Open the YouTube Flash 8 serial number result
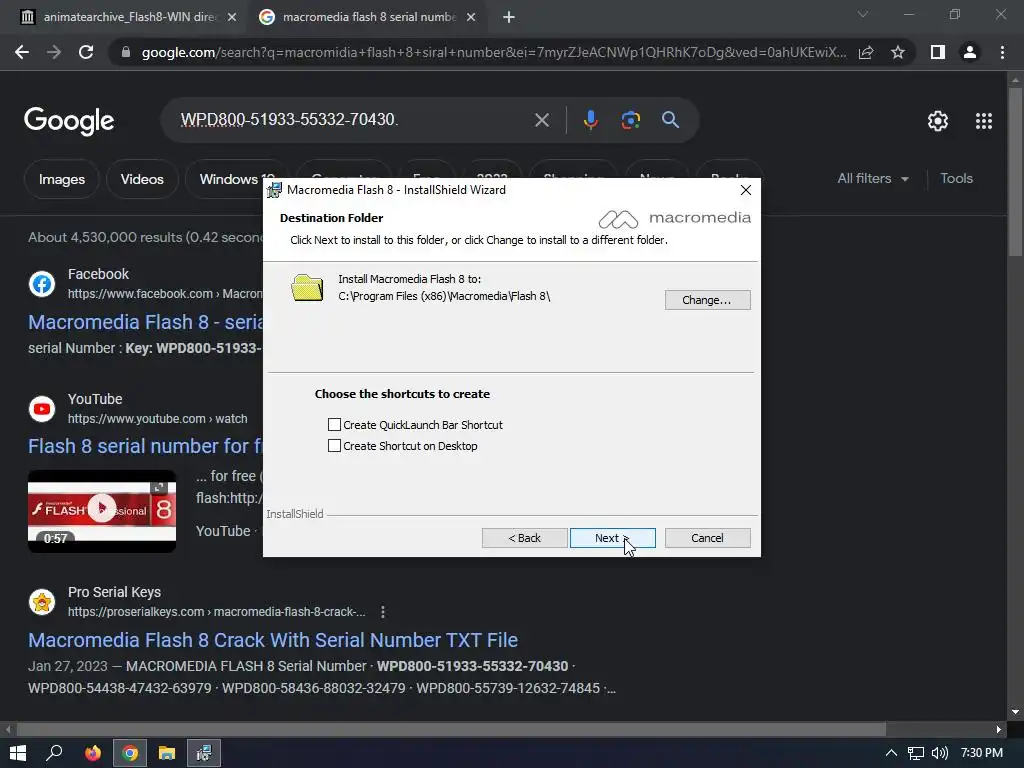1024x768 pixels. [x=145, y=446]
